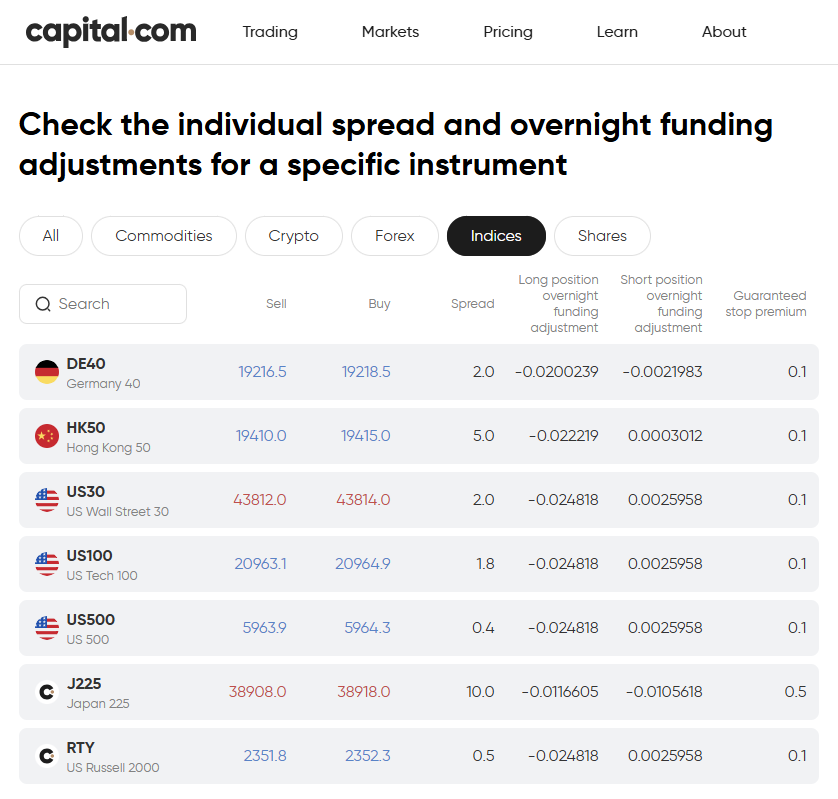Open the Pricing navigation item

508,32
